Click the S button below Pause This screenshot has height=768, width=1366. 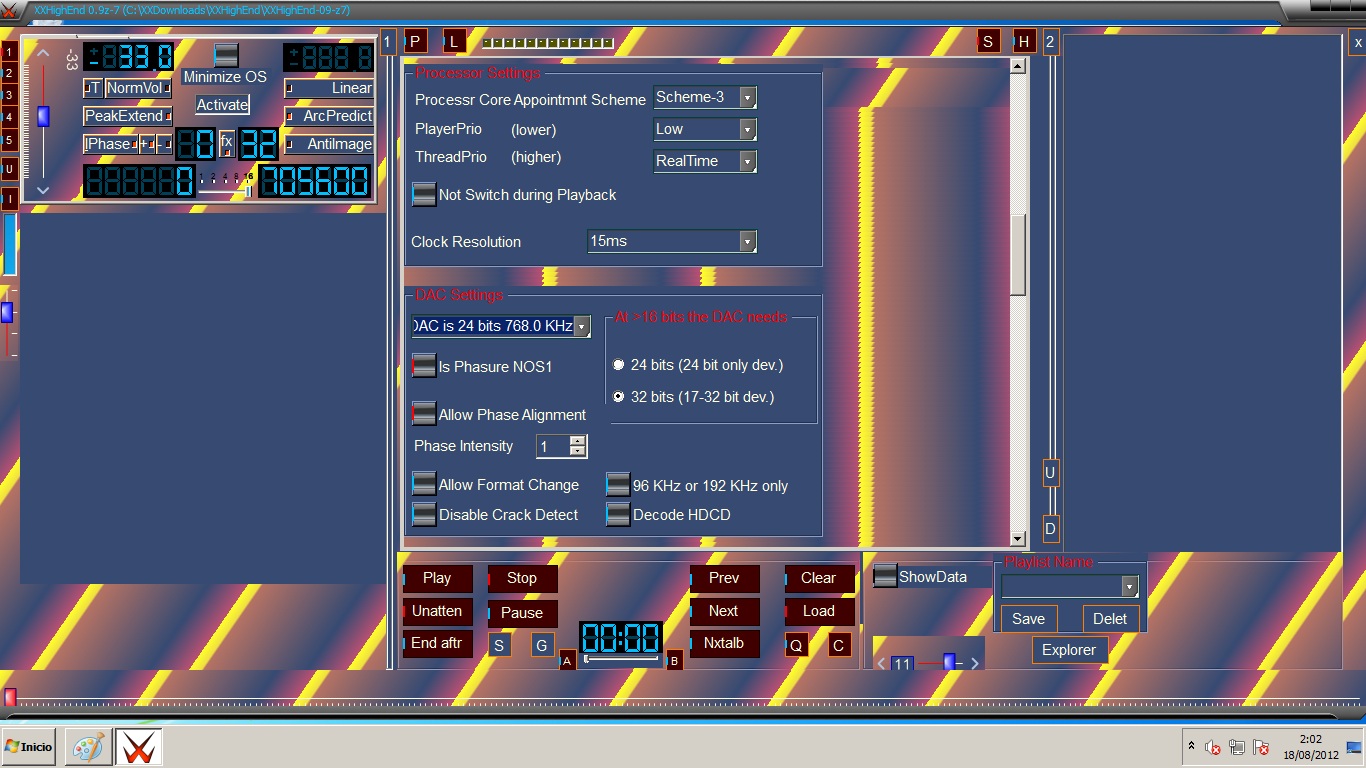500,645
